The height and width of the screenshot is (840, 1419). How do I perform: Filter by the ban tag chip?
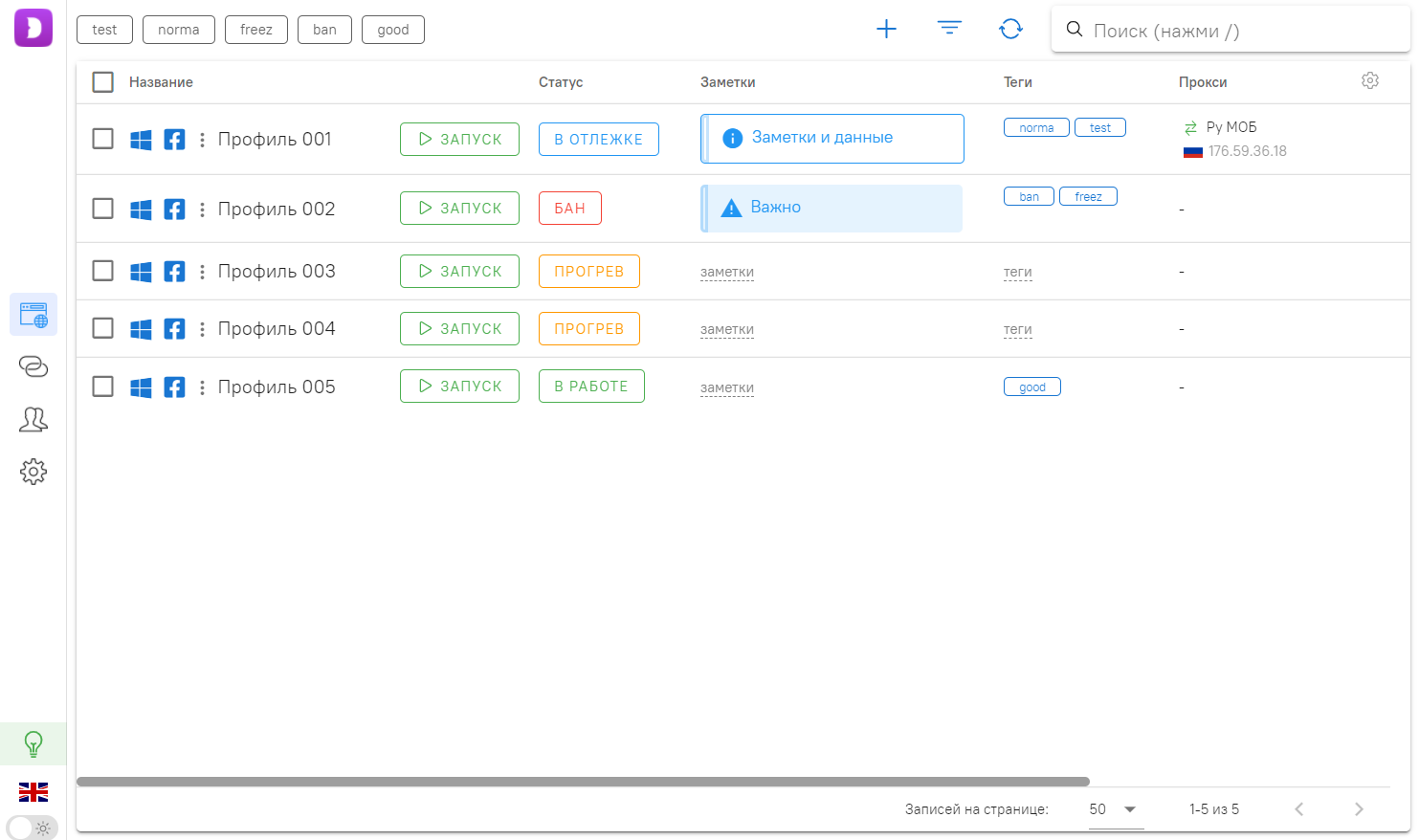(x=324, y=30)
